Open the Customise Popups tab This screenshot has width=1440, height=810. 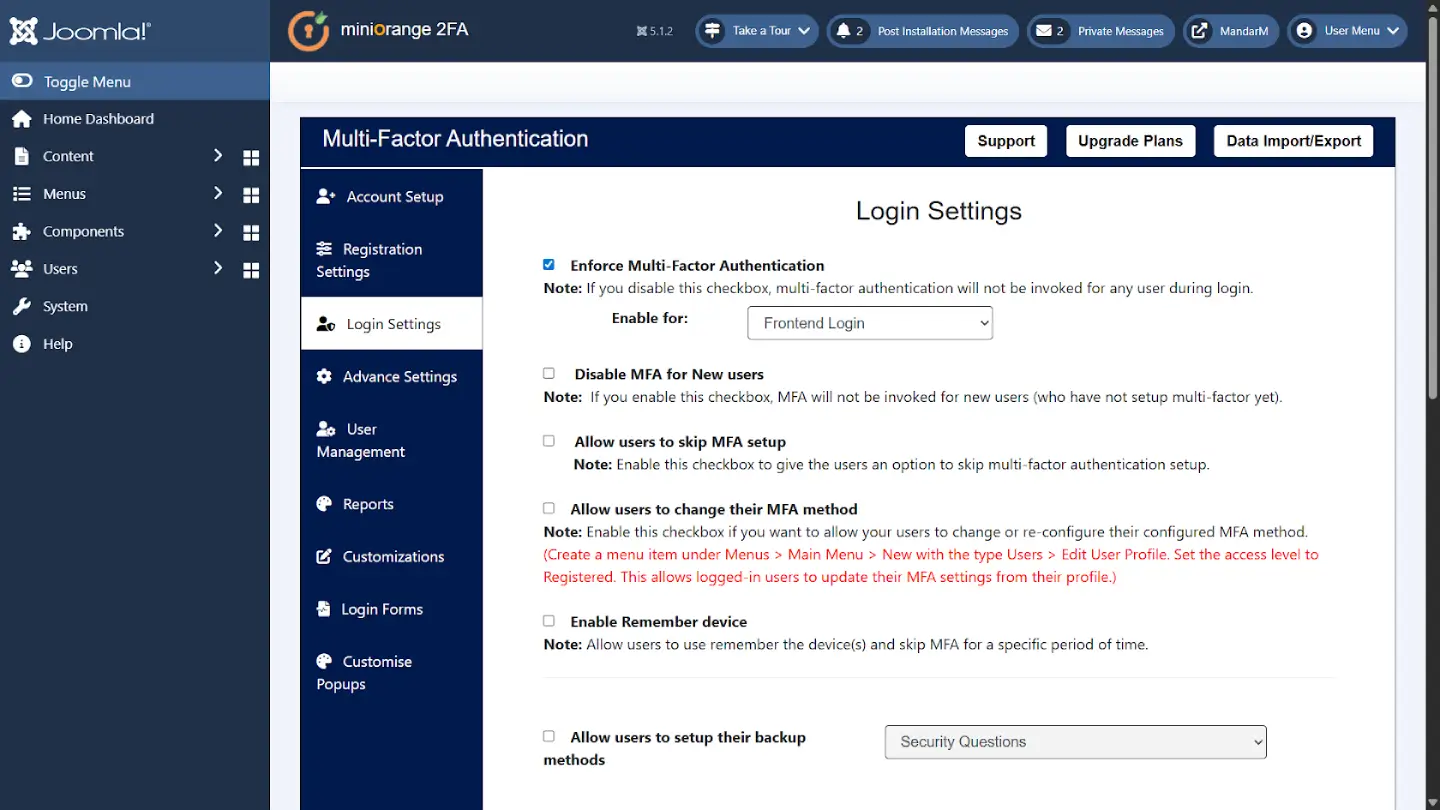[392, 673]
